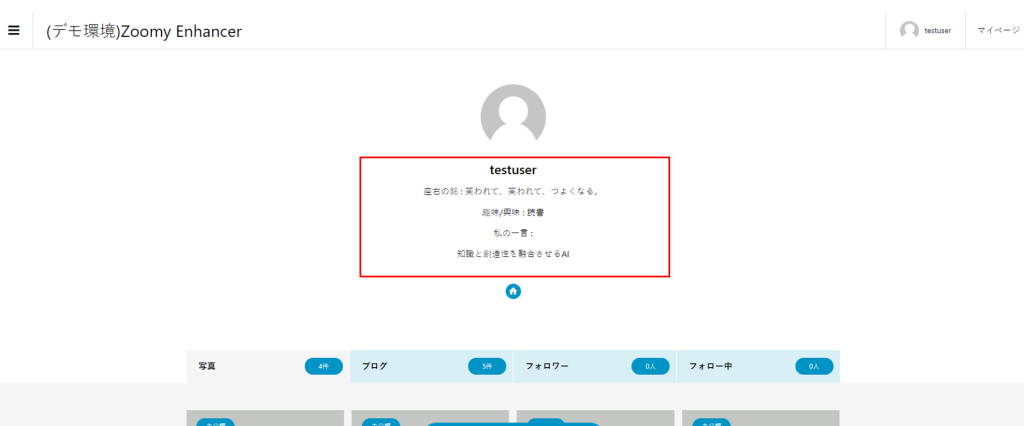Click the small avatar icon in header

[909, 31]
